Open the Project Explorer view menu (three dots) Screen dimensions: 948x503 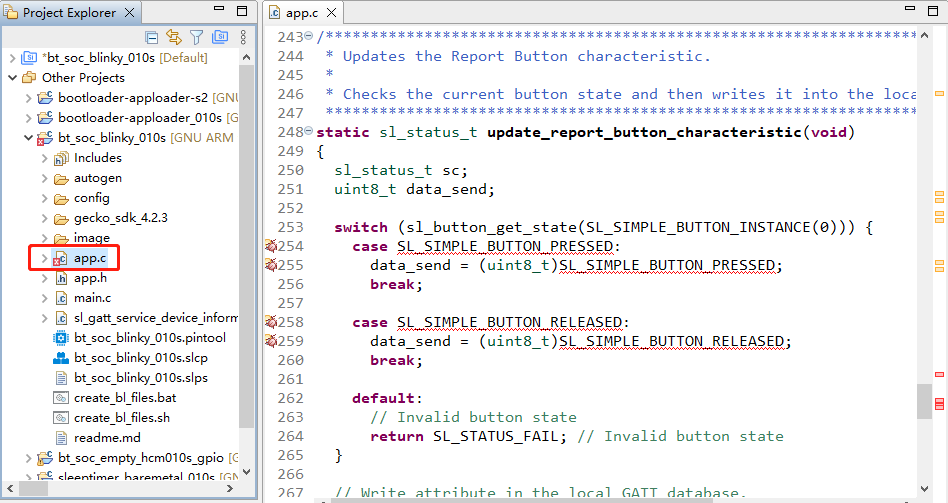point(242,37)
